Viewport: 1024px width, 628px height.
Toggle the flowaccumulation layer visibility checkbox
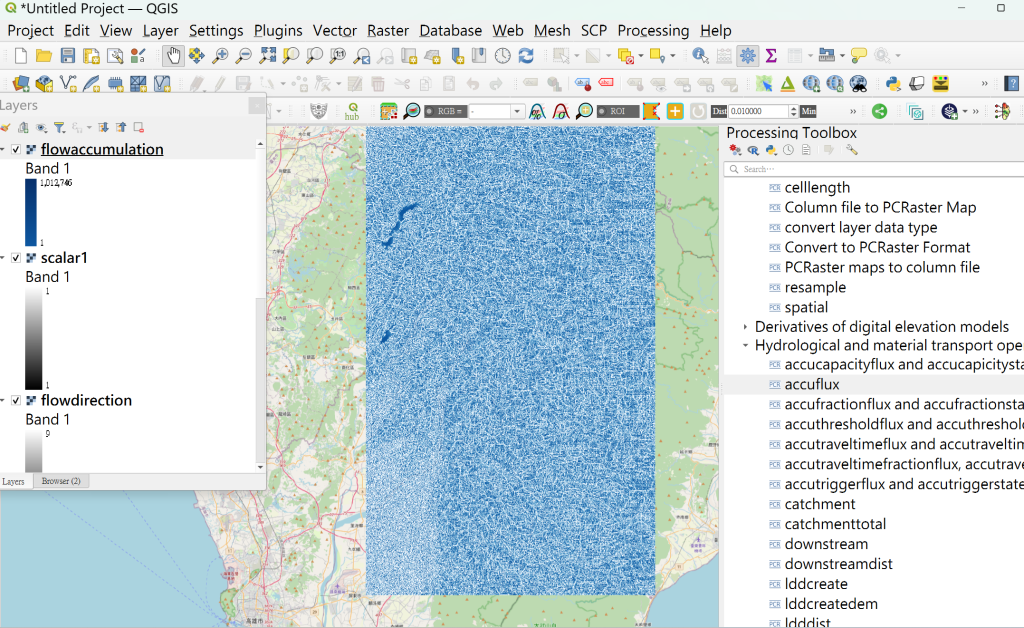click(16, 149)
